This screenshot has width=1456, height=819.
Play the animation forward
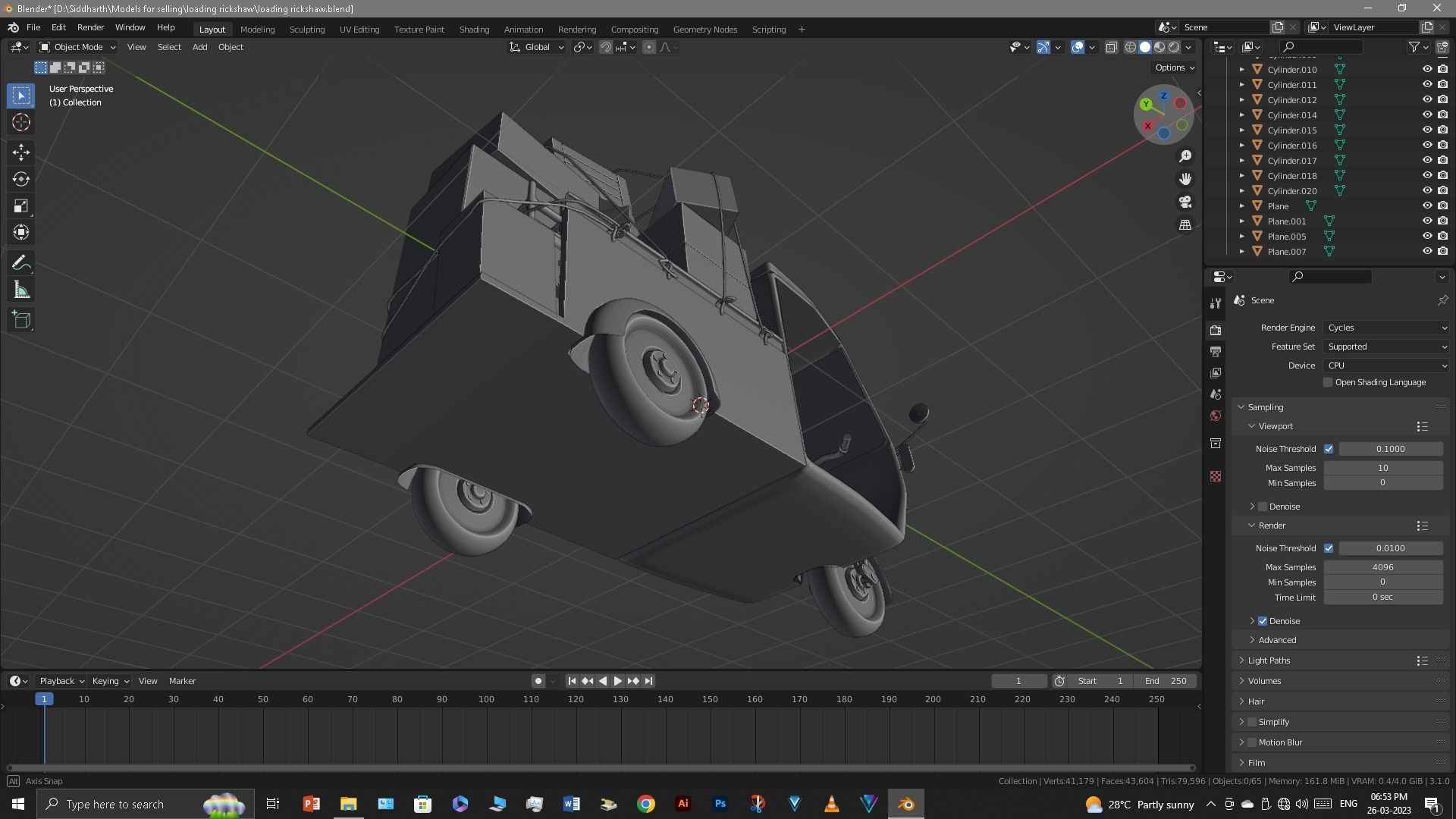pos(617,681)
